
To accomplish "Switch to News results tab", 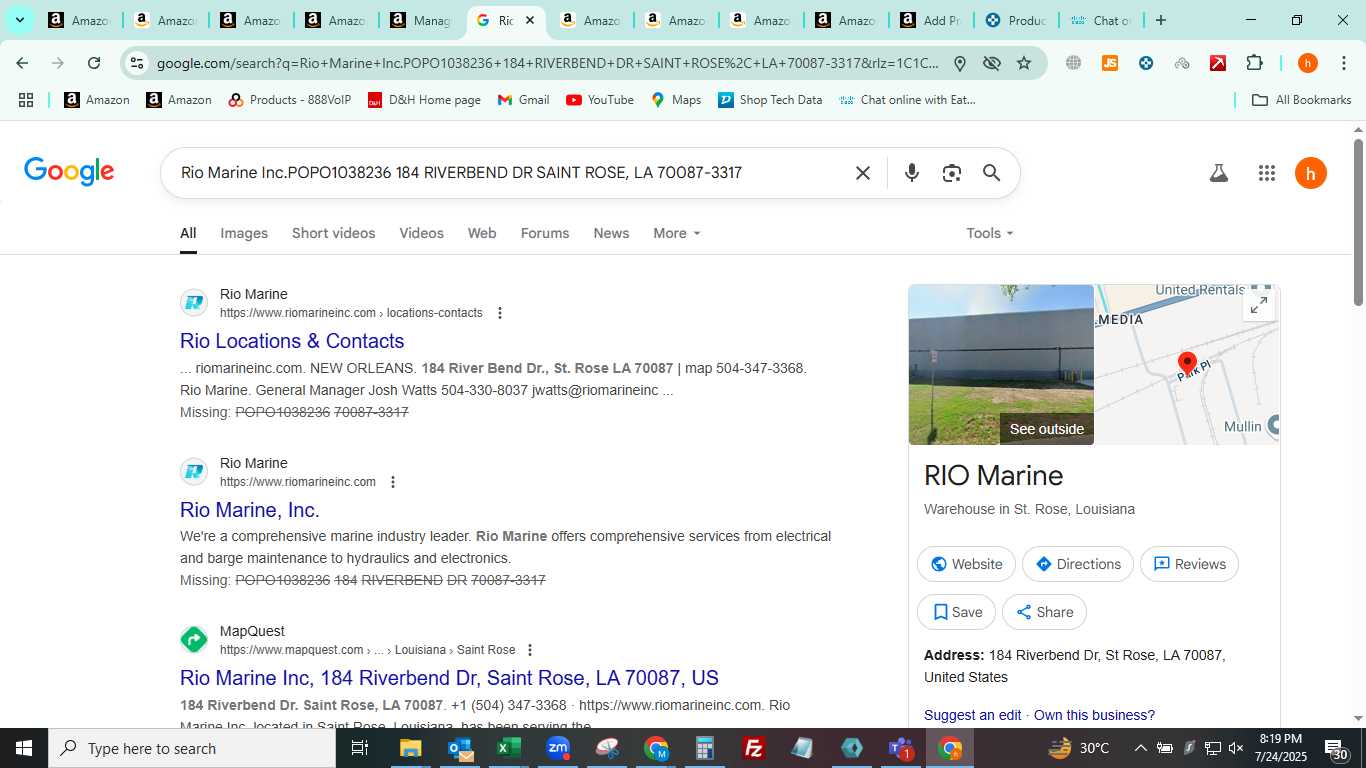I will click(x=611, y=233).
